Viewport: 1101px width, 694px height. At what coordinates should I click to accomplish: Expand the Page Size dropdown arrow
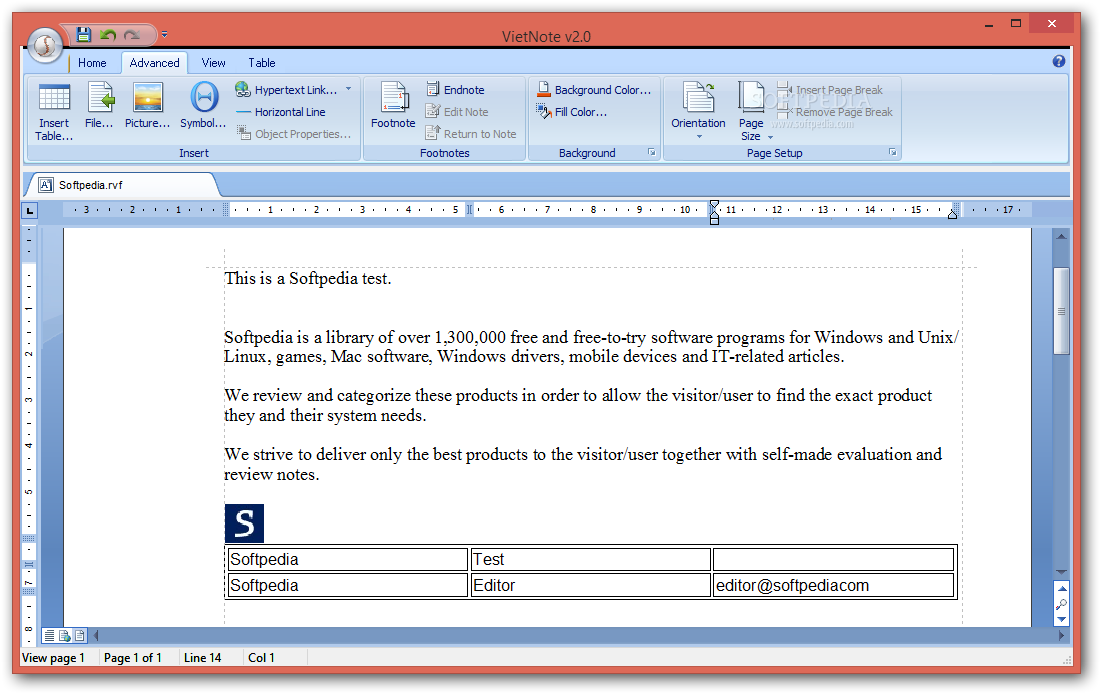pos(770,137)
